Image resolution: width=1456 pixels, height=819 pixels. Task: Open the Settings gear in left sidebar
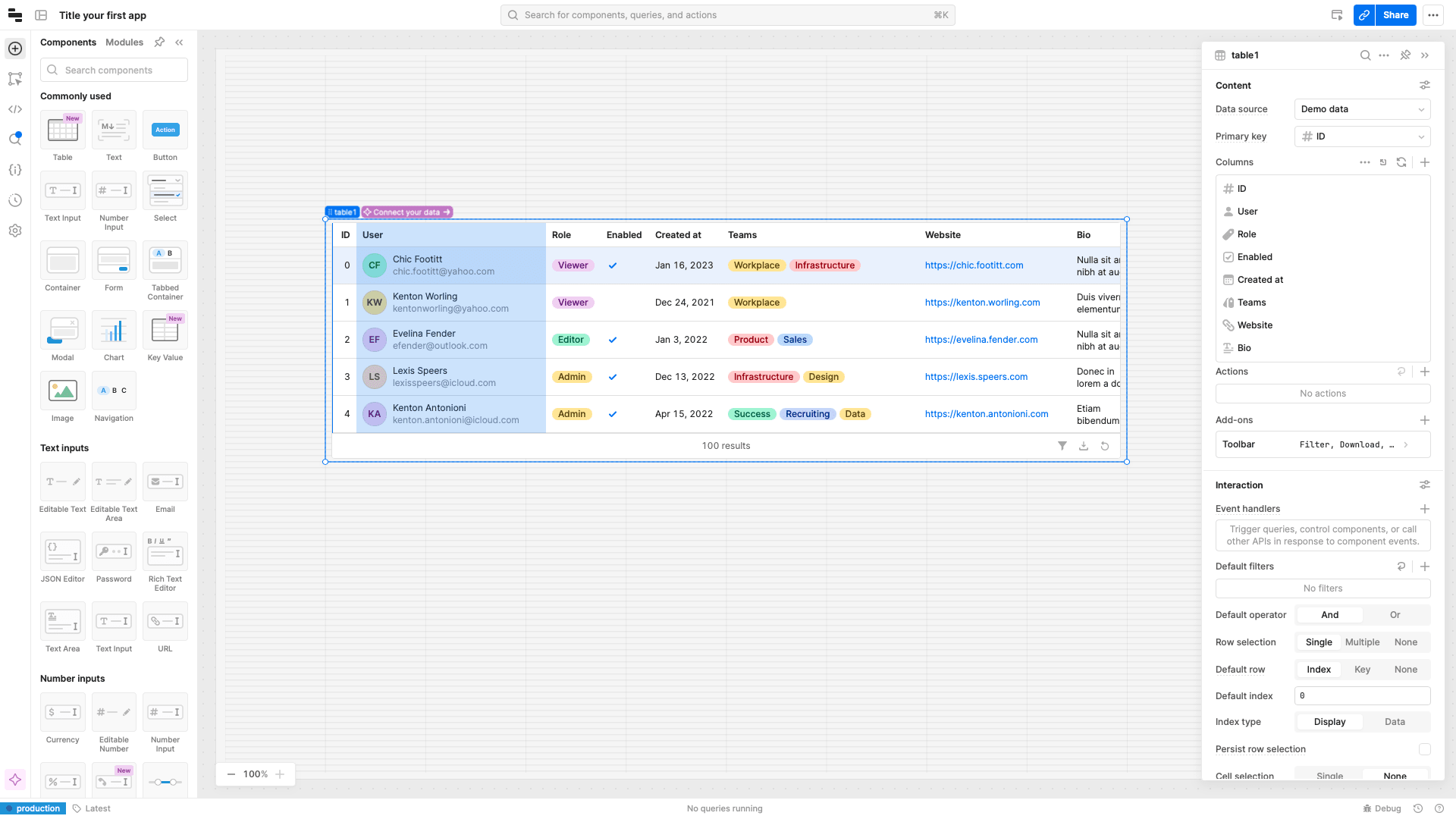pyautogui.click(x=15, y=231)
